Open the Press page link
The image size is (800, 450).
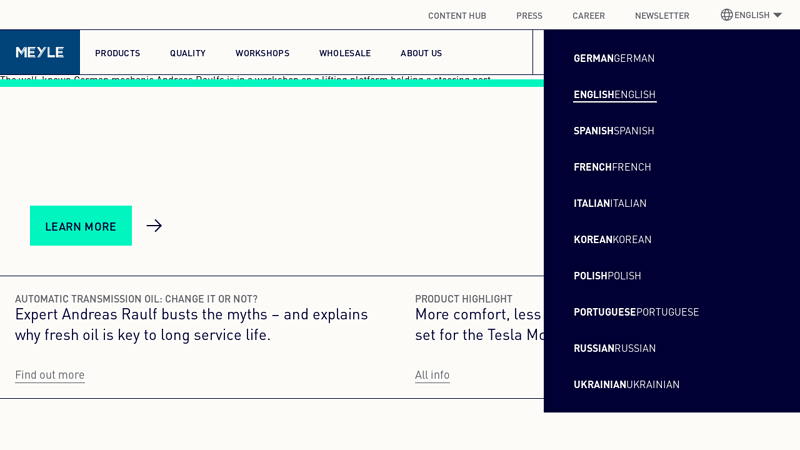point(529,15)
